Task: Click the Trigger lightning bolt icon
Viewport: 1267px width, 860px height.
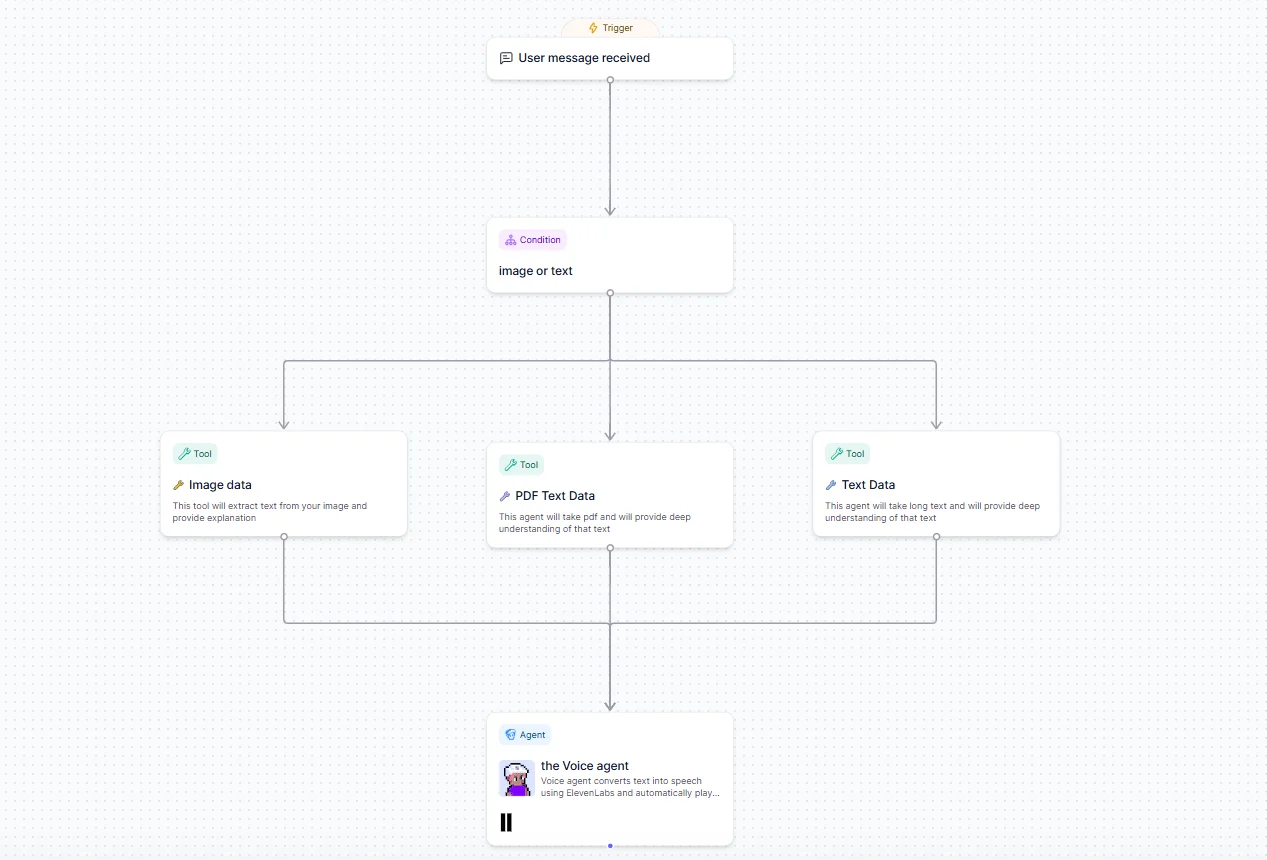Action: (x=593, y=28)
